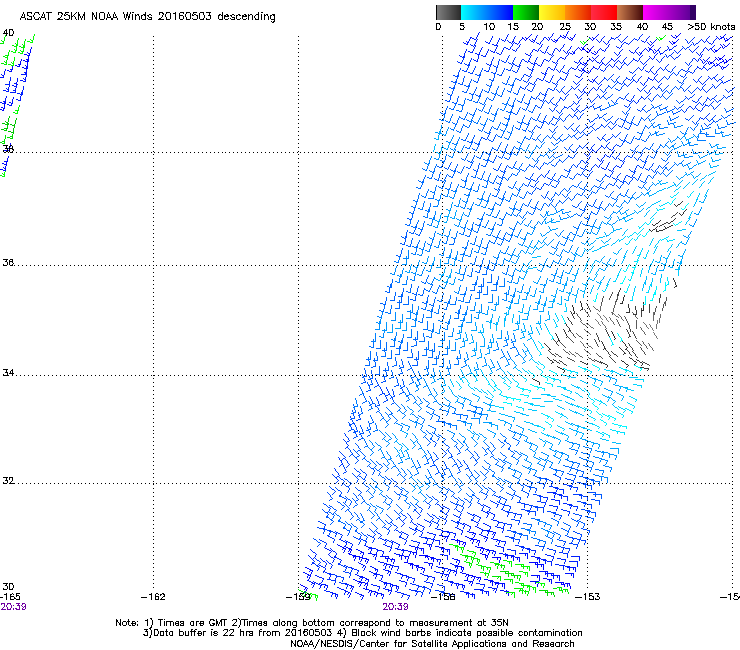Select the brown 35-40 knot color bar segment
This screenshot has height=650, width=740.
(630, 12)
